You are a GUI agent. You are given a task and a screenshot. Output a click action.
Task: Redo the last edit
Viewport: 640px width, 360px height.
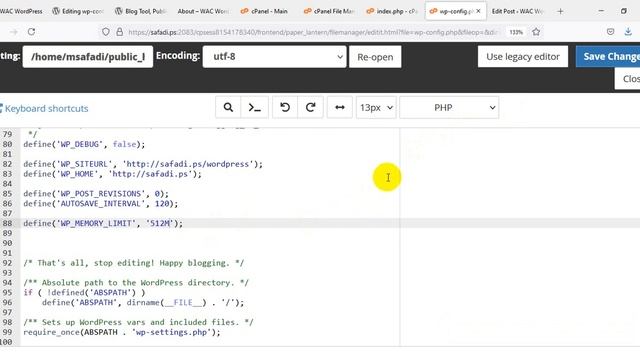coord(311,107)
